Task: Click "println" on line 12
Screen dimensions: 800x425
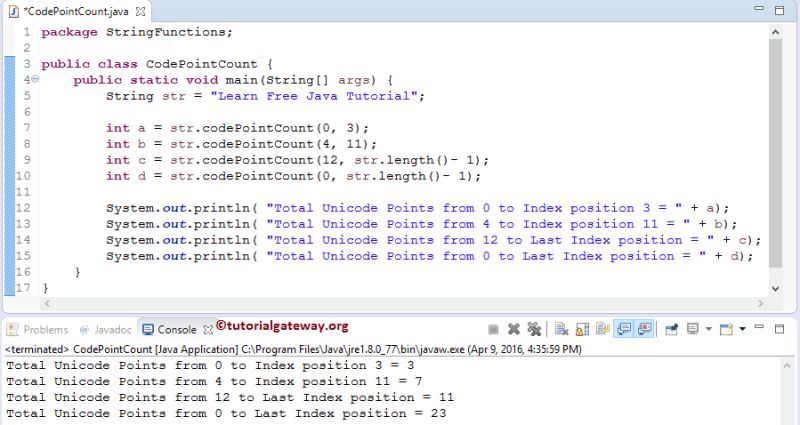Action: click(221, 208)
